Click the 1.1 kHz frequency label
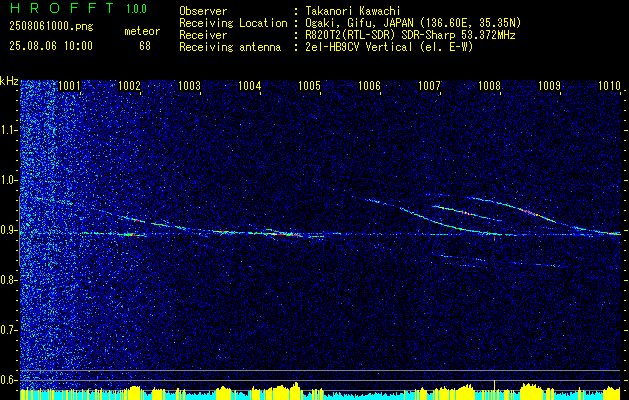 (x=9, y=130)
